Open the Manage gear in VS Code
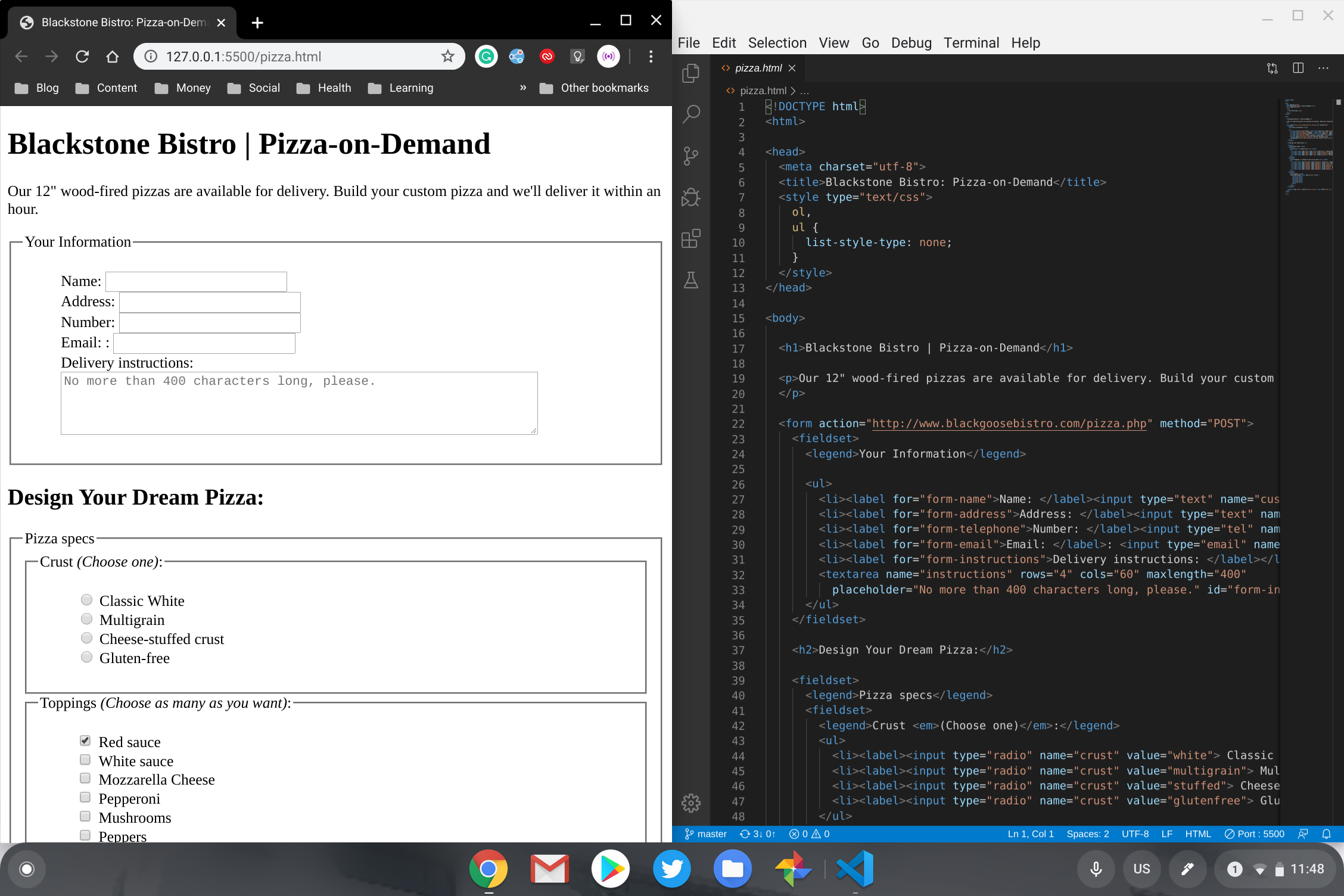 (x=691, y=802)
